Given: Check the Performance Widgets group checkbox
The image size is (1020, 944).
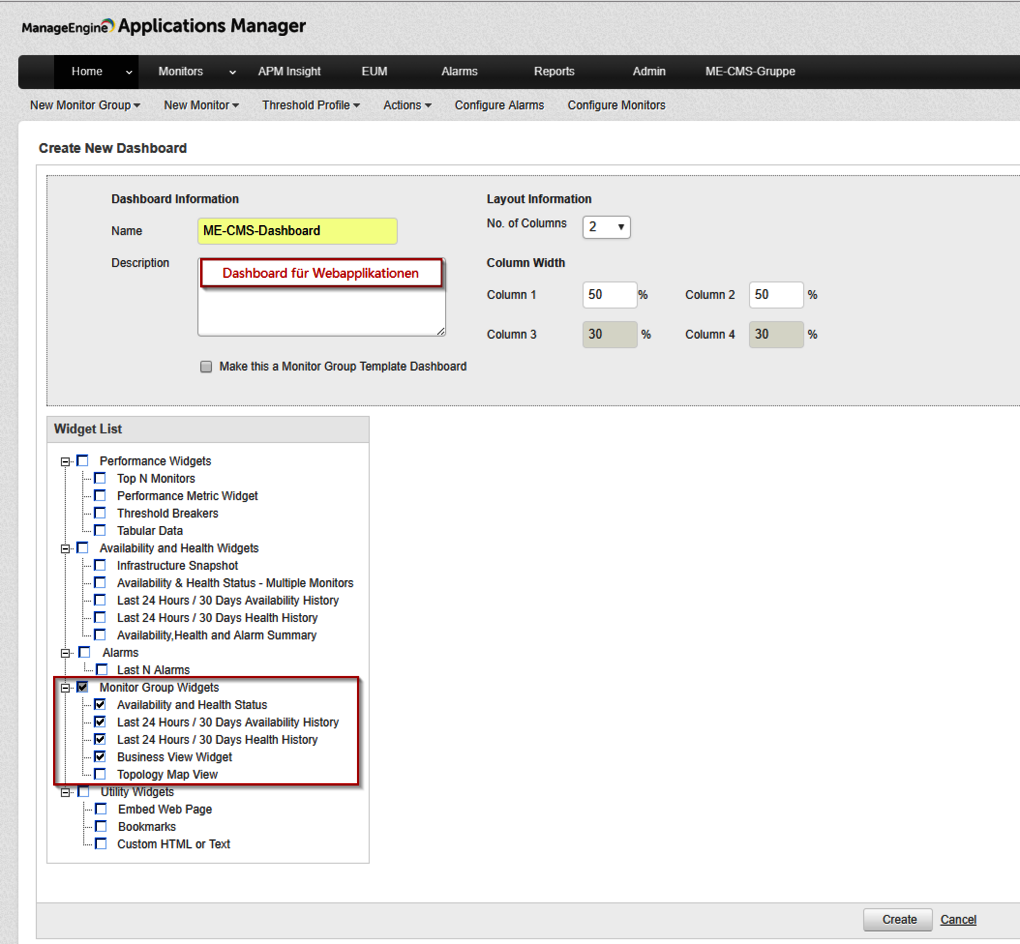Looking at the screenshot, I should point(82,461).
